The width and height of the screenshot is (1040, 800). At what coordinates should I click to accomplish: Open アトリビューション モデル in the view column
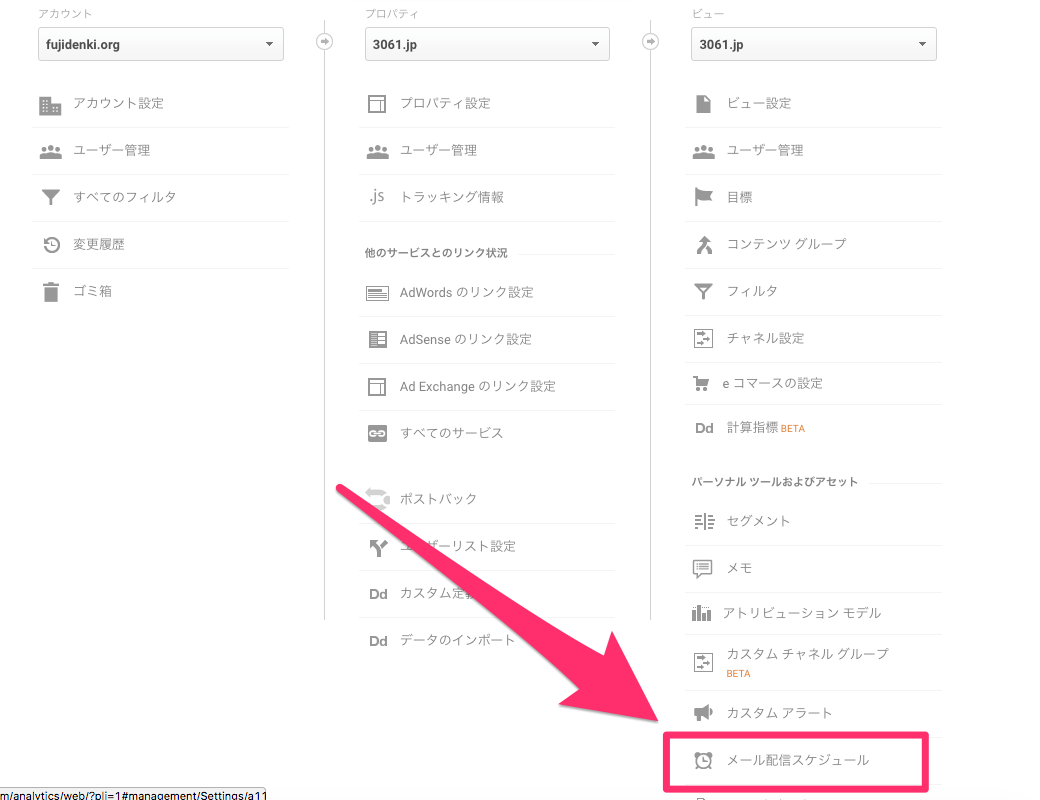click(x=801, y=613)
